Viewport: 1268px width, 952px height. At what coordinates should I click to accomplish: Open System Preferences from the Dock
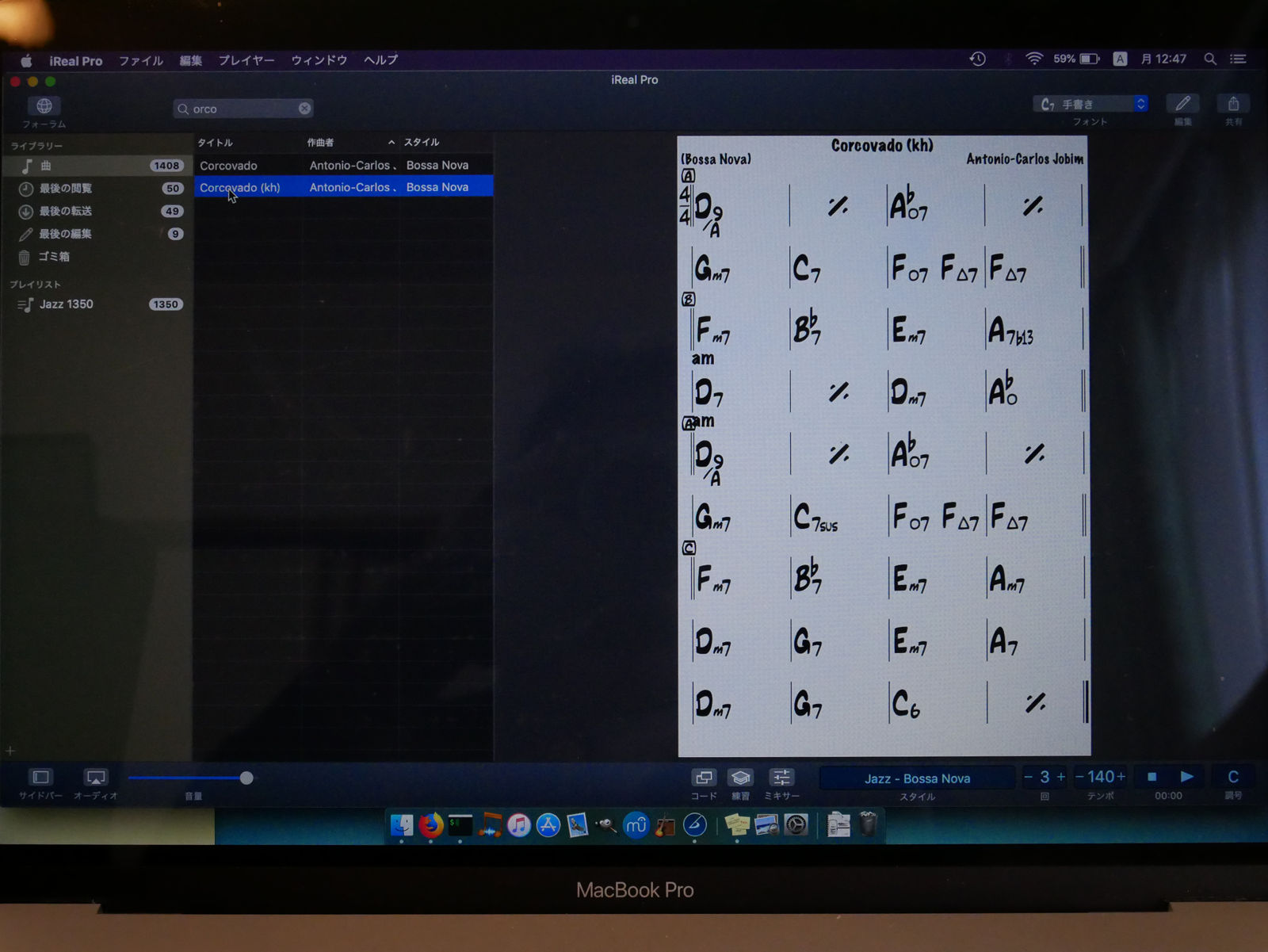[x=796, y=825]
